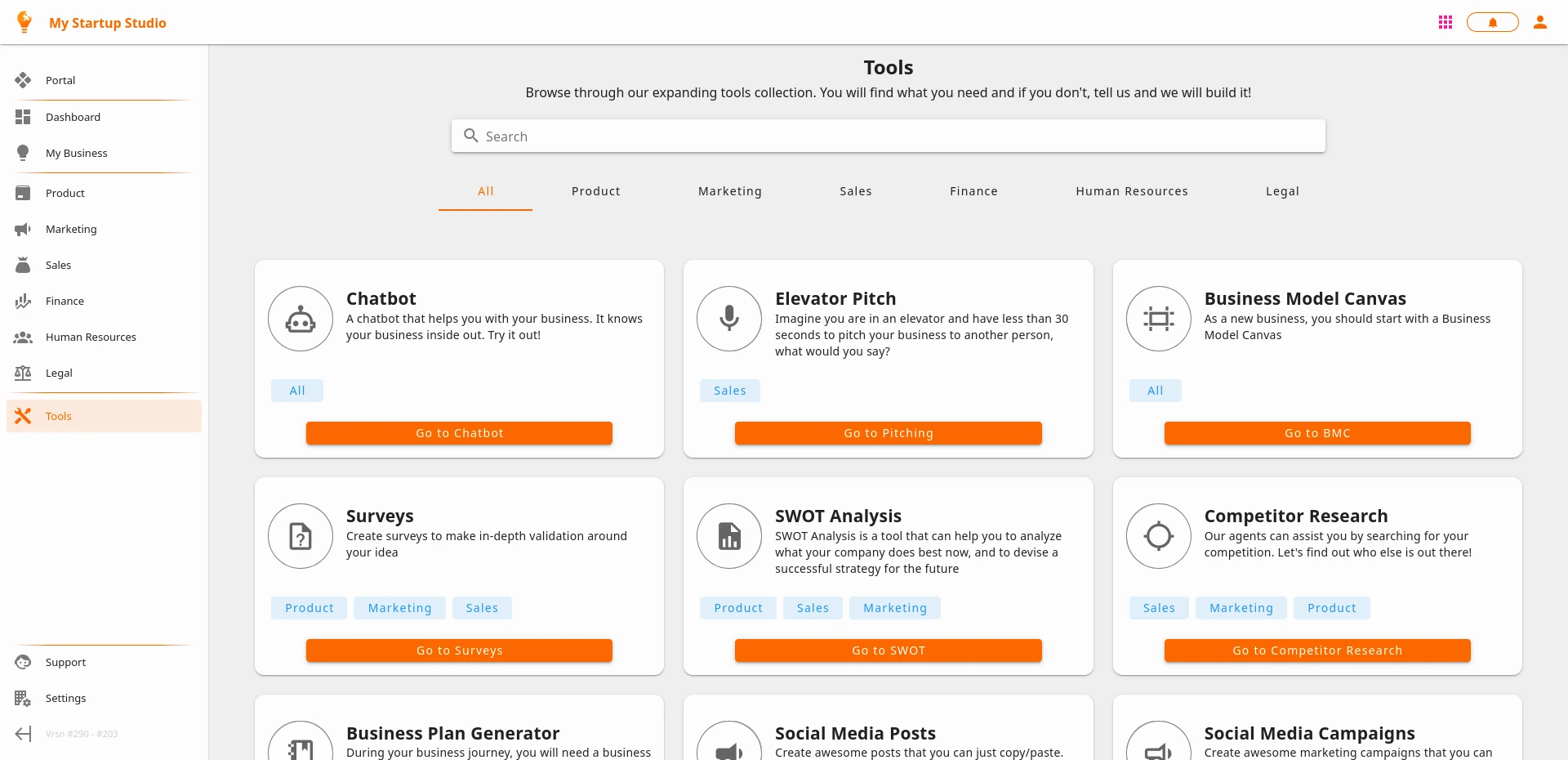The image size is (1568, 760).
Task: Select the Chatbot robot icon
Action: [x=300, y=319]
